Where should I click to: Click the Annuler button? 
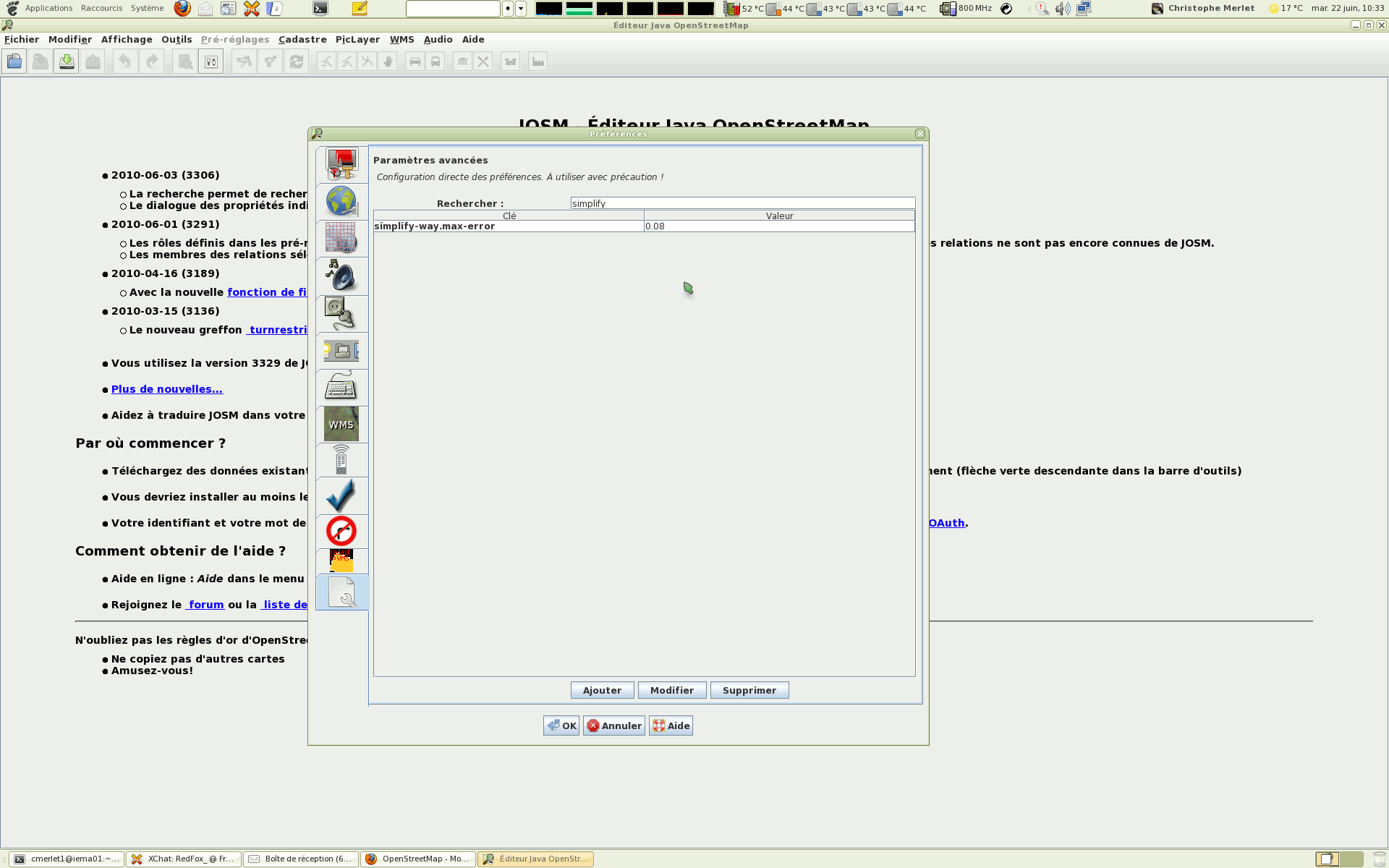click(613, 726)
